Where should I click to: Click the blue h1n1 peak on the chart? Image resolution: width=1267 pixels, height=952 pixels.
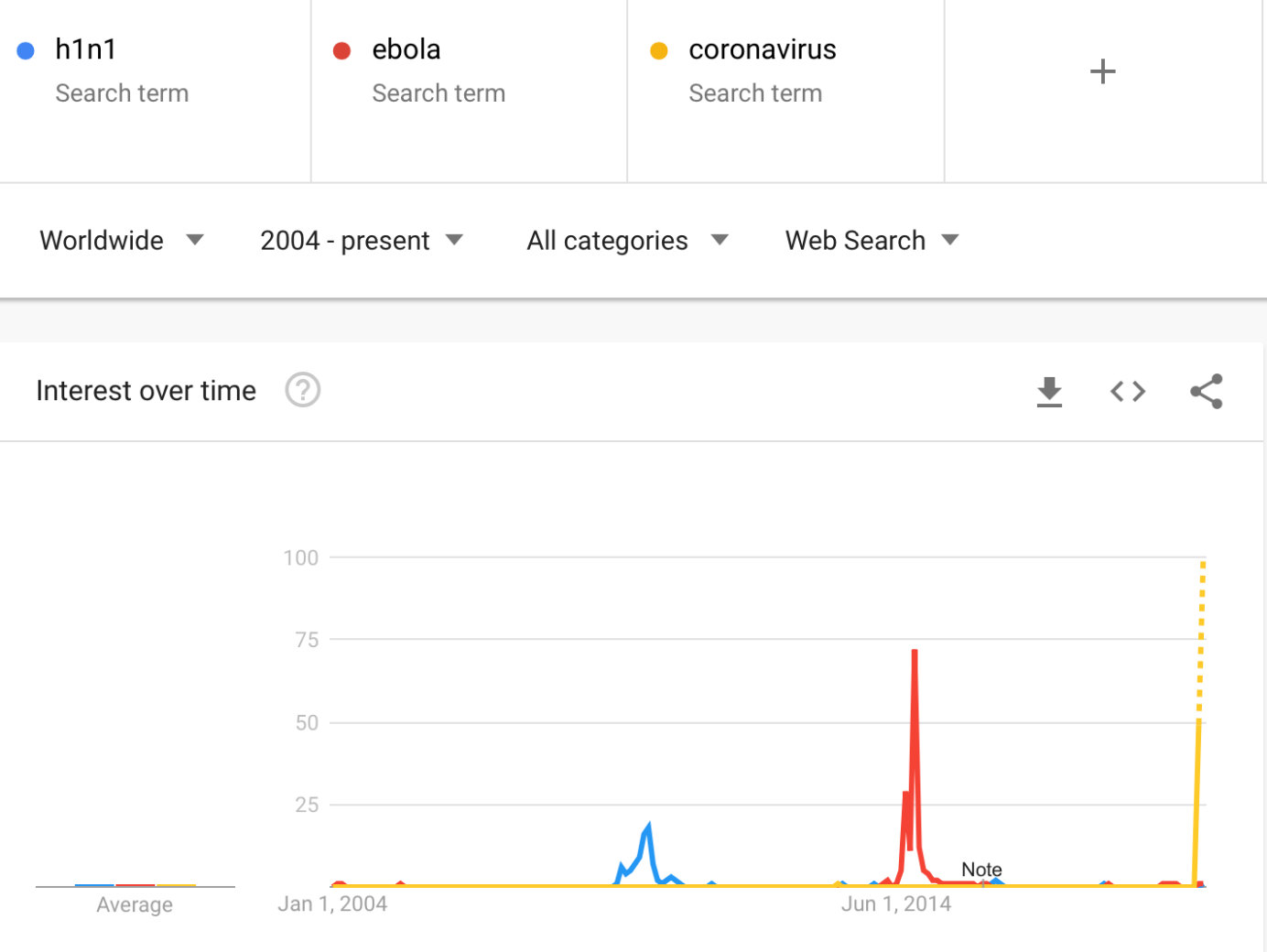pyautogui.click(x=648, y=827)
